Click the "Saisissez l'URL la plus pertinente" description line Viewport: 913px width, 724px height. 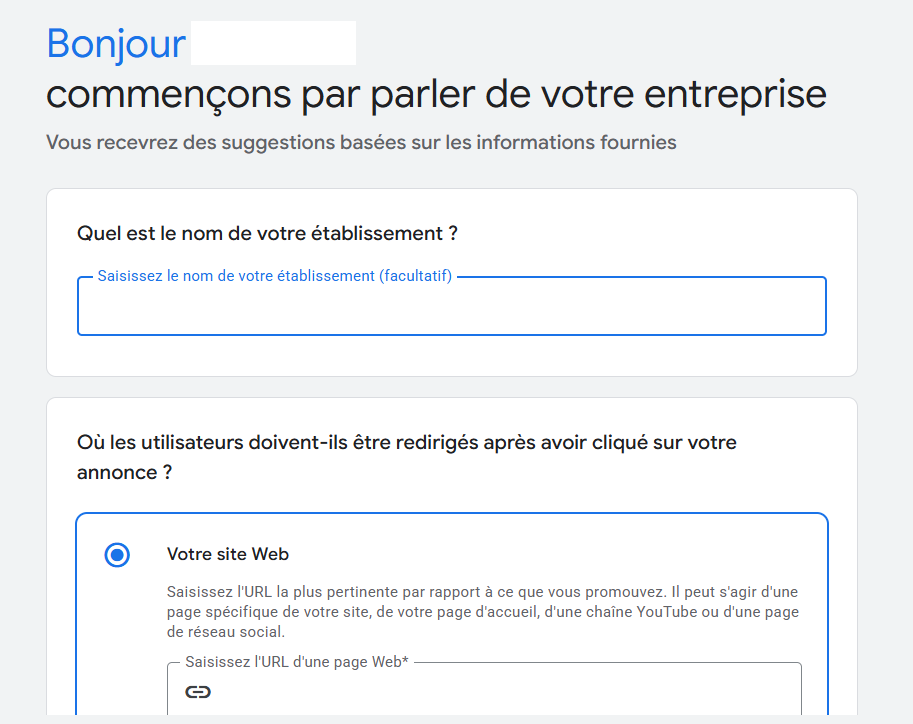(482, 592)
